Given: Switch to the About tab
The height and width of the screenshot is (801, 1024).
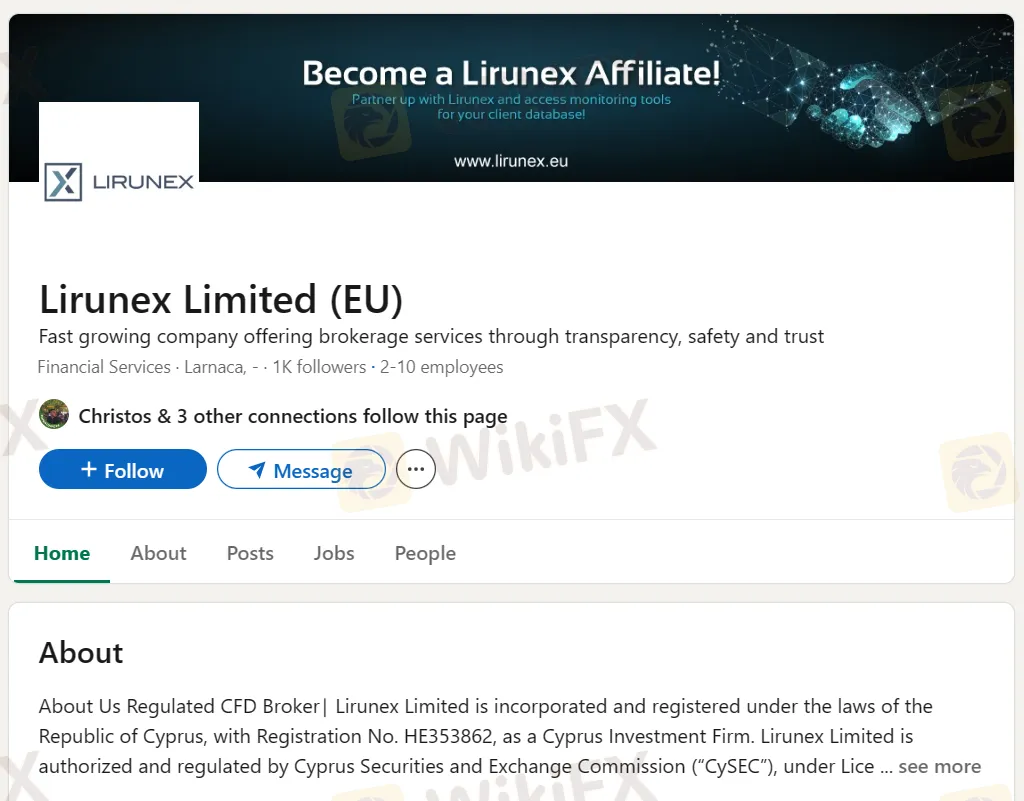Looking at the screenshot, I should [x=158, y=553].
